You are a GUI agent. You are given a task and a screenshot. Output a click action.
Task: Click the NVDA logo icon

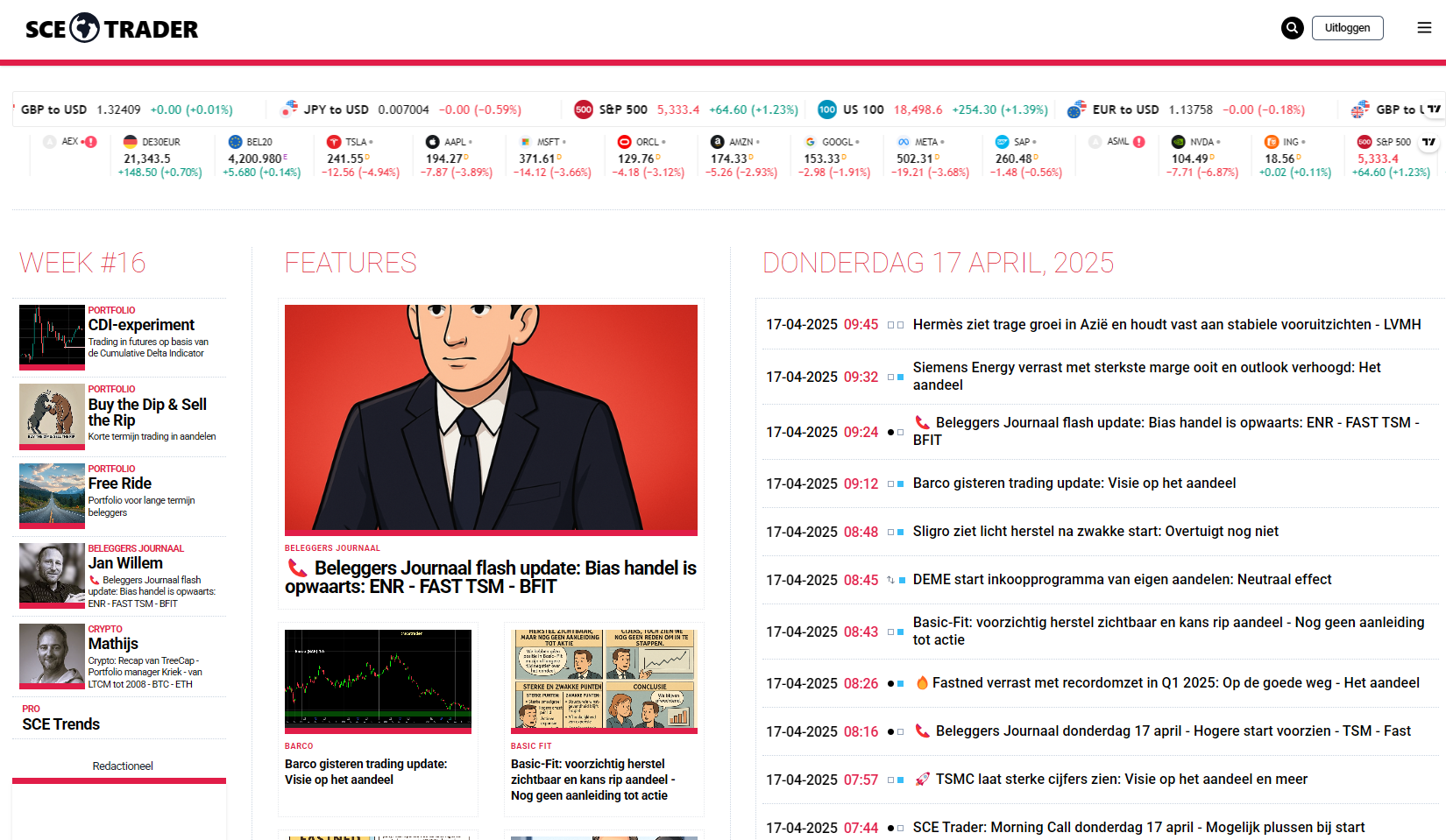(1178, 142)
